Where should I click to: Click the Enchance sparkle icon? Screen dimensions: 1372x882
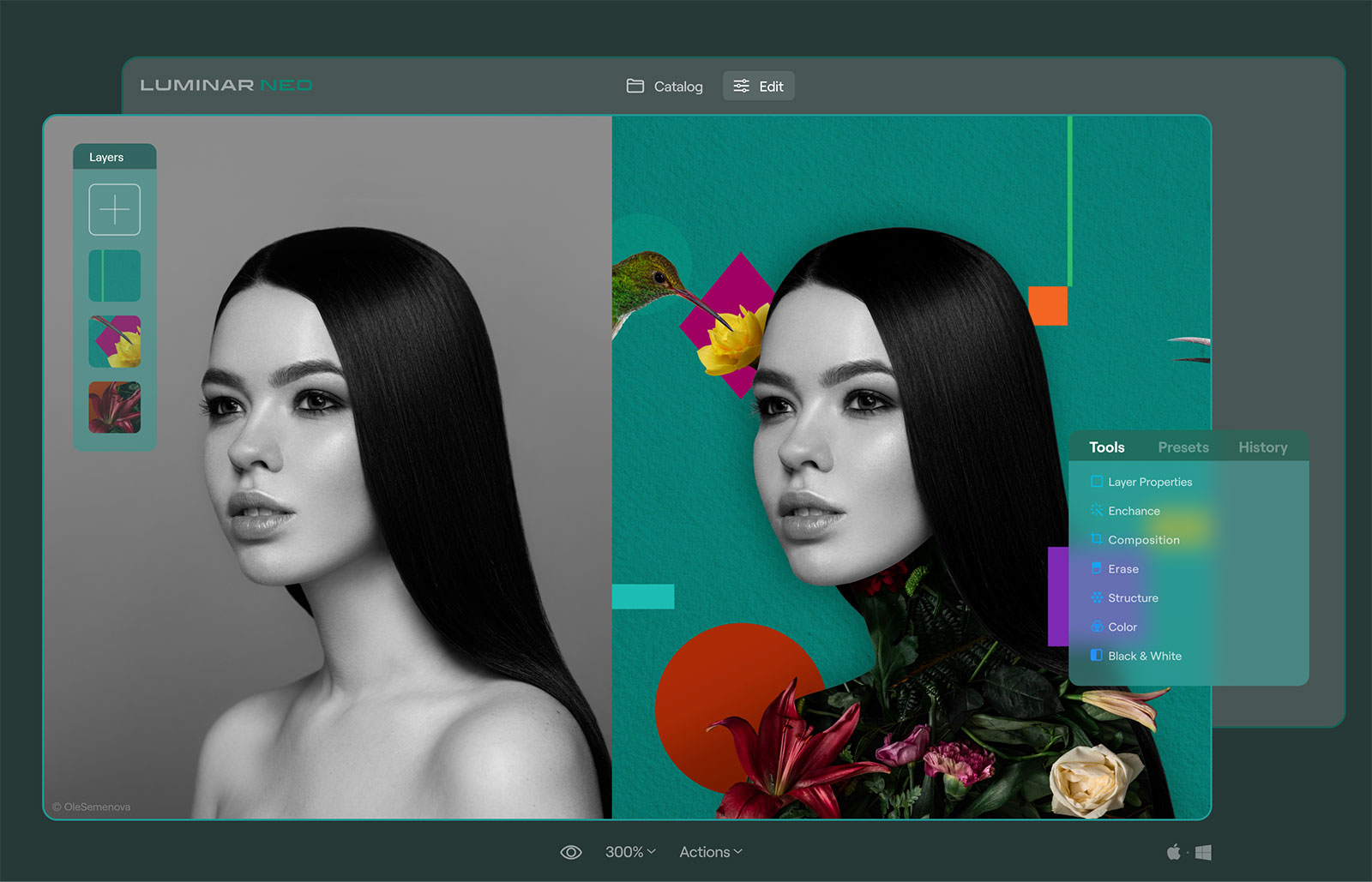pyautogui.click(x=1096, y=511)
